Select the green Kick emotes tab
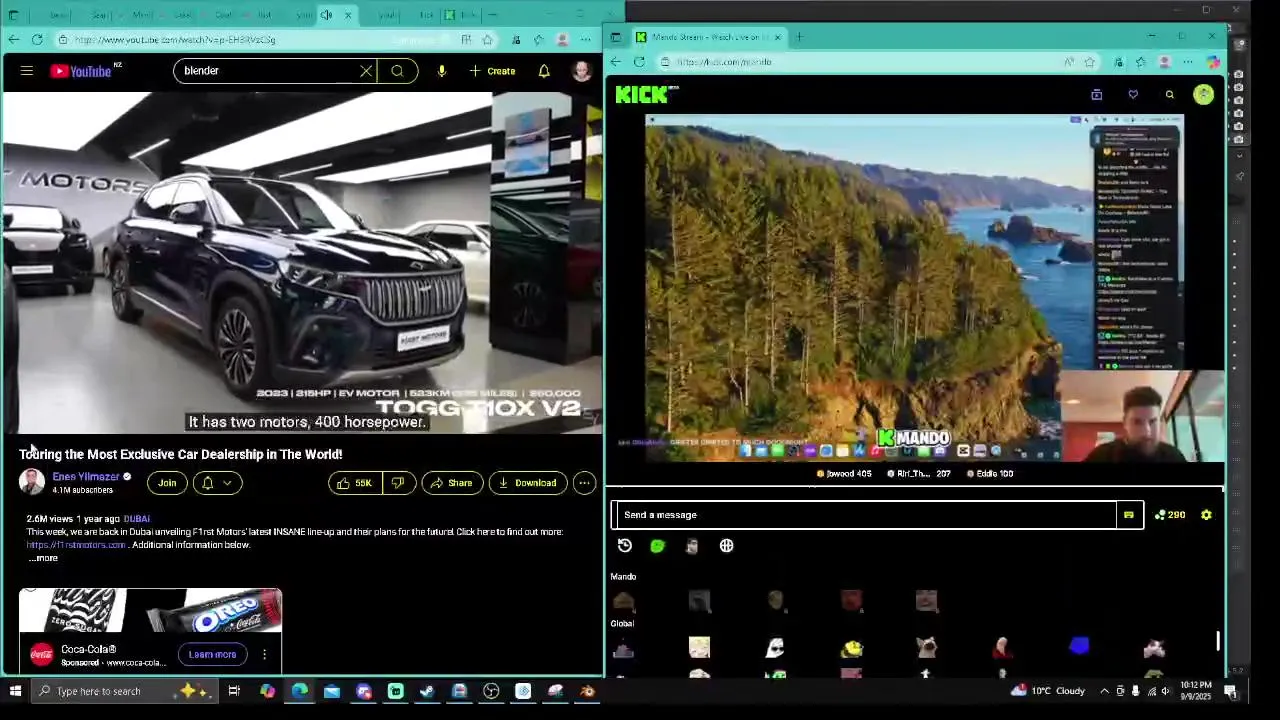Screen dimensions: 1280x720 (x=657, y=546)
